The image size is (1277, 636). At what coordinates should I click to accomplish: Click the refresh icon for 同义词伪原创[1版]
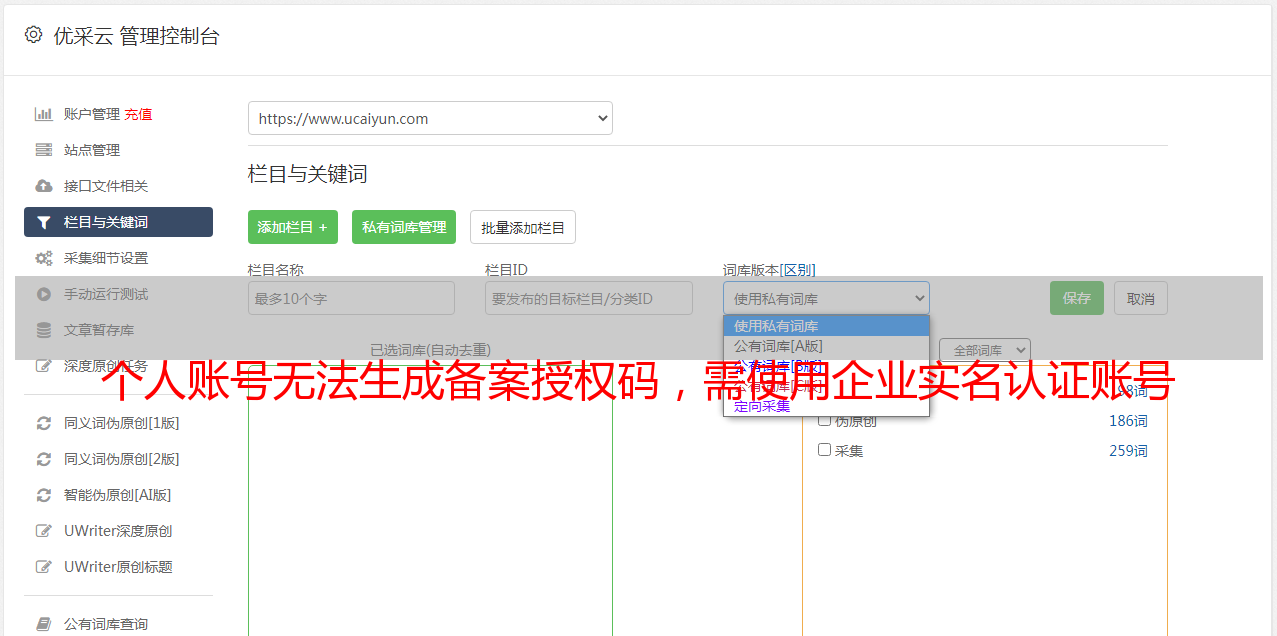click(x=43, y=423)
